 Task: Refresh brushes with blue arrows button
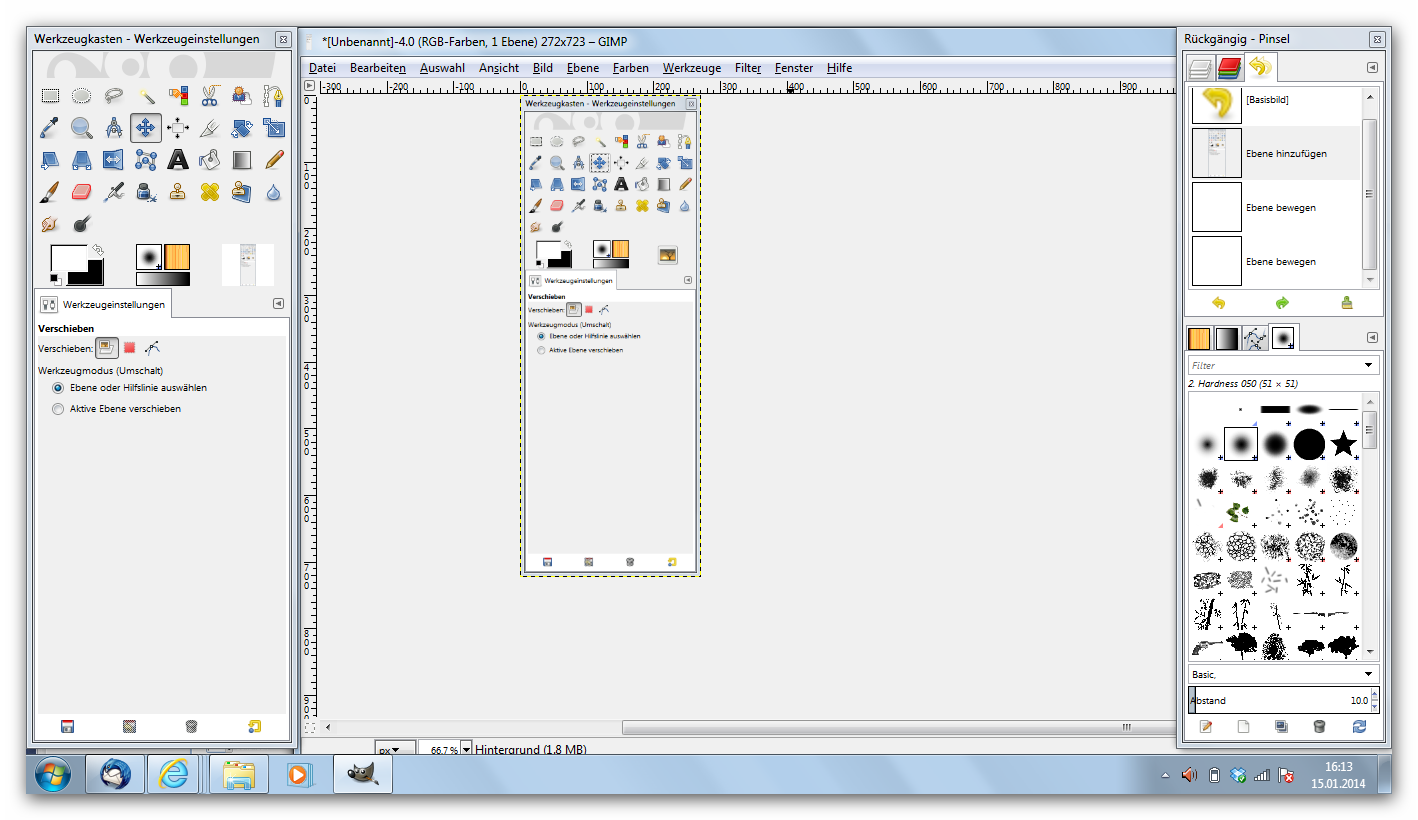point(1359,727)
